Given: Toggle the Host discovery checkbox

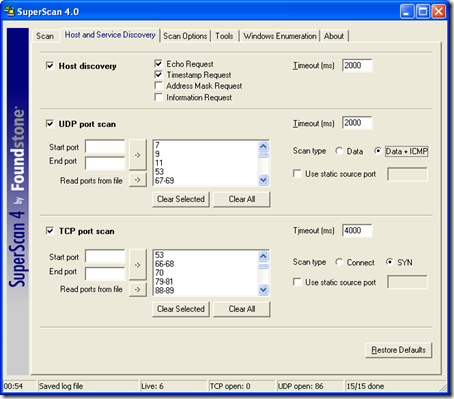Looking at the screenshot, I should [x=50, y=66].
